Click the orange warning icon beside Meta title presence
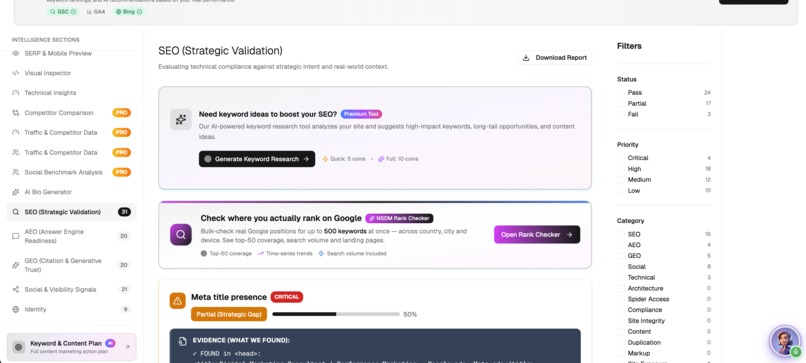 pyautogui.click(x=177, y=301)
